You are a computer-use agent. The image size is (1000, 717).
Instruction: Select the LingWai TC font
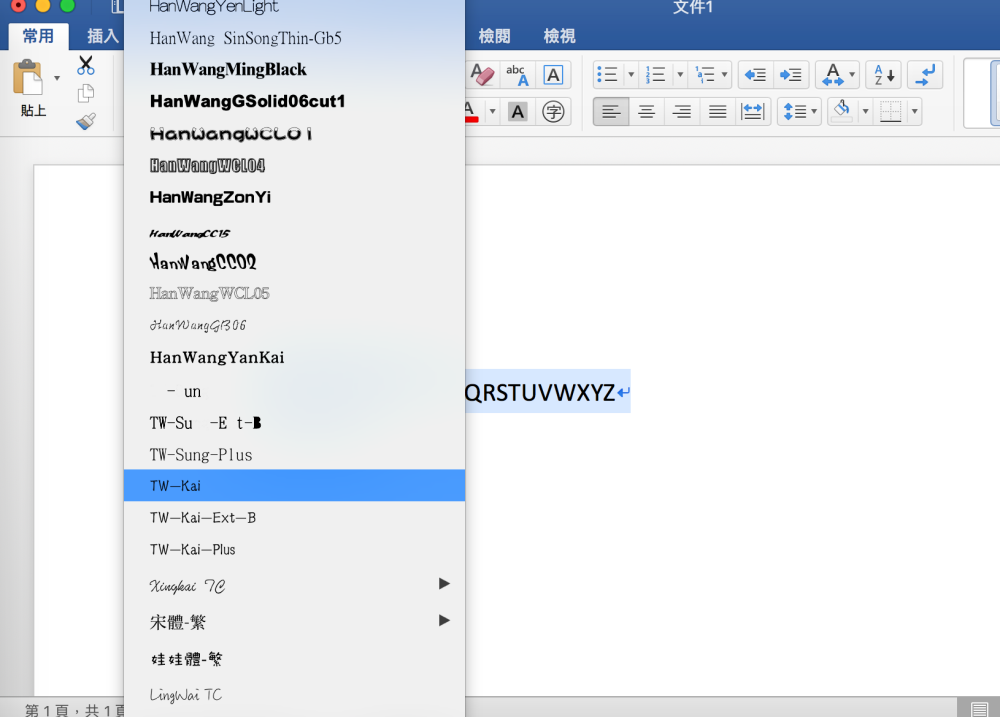coord(294,695)
